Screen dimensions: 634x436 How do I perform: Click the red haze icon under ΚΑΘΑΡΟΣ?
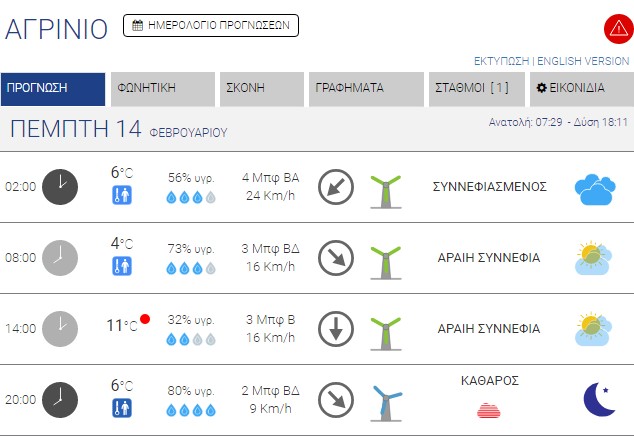(489, 408)
